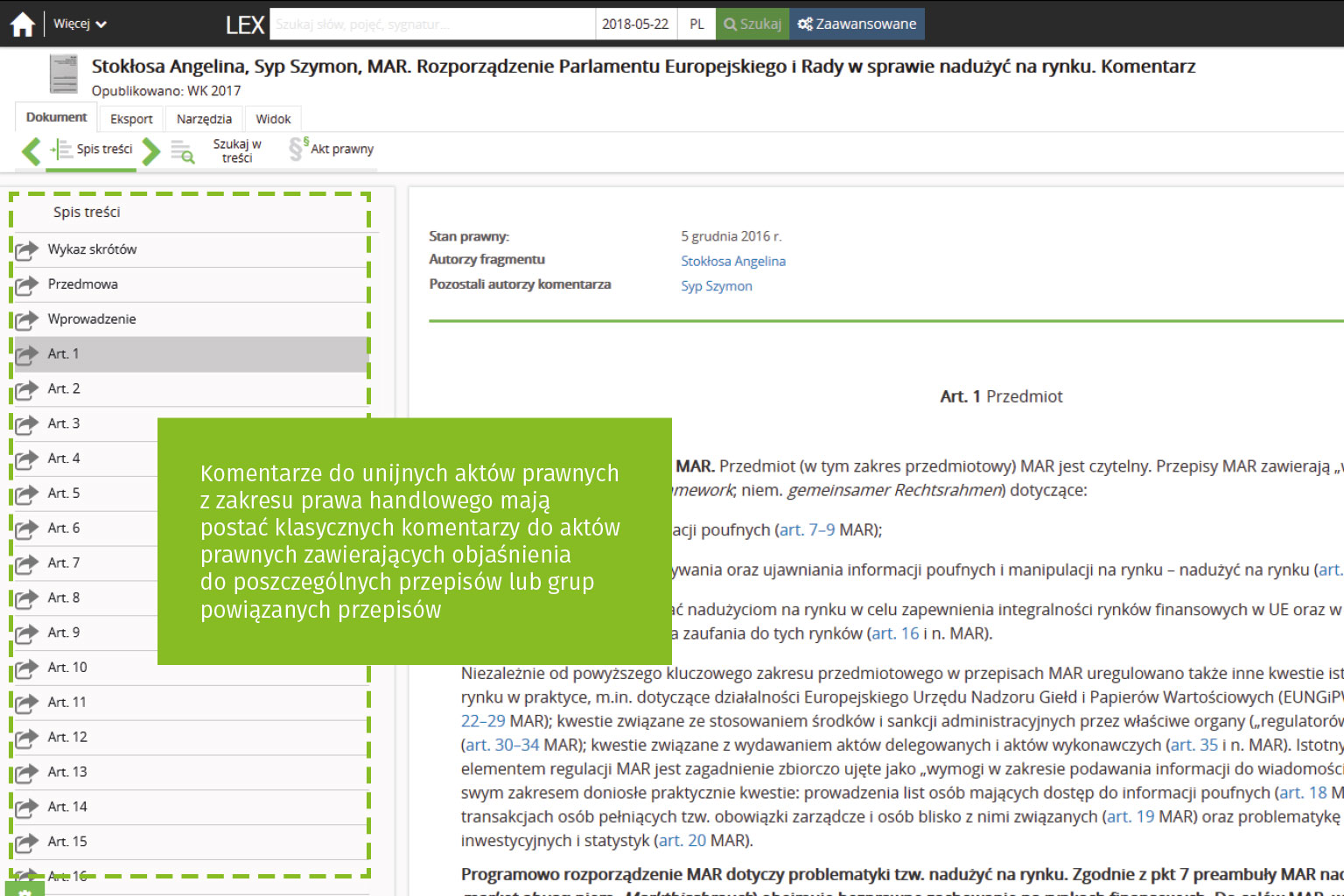This screenshot has height=896, width=1344.
Task: Toggle the Spis treści panel
Action: 93,150
